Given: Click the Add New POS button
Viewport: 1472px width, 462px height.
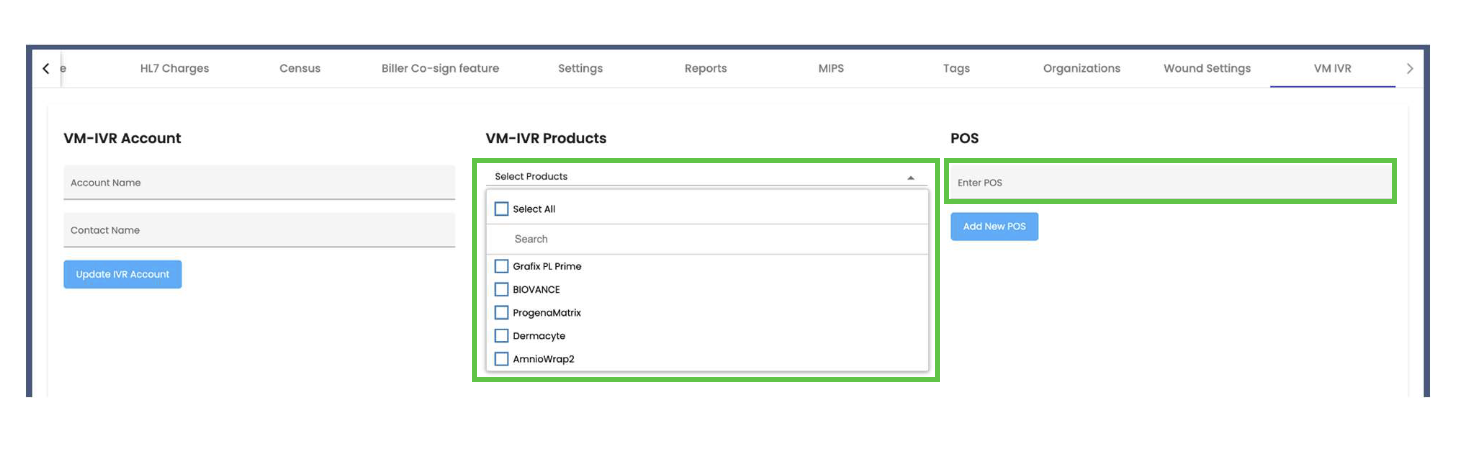Looking at the screenshot, I should coord(994,227).
